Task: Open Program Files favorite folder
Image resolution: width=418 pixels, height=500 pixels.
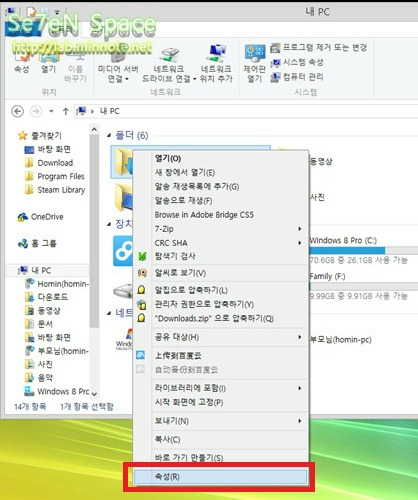Action: click(55, 176)
